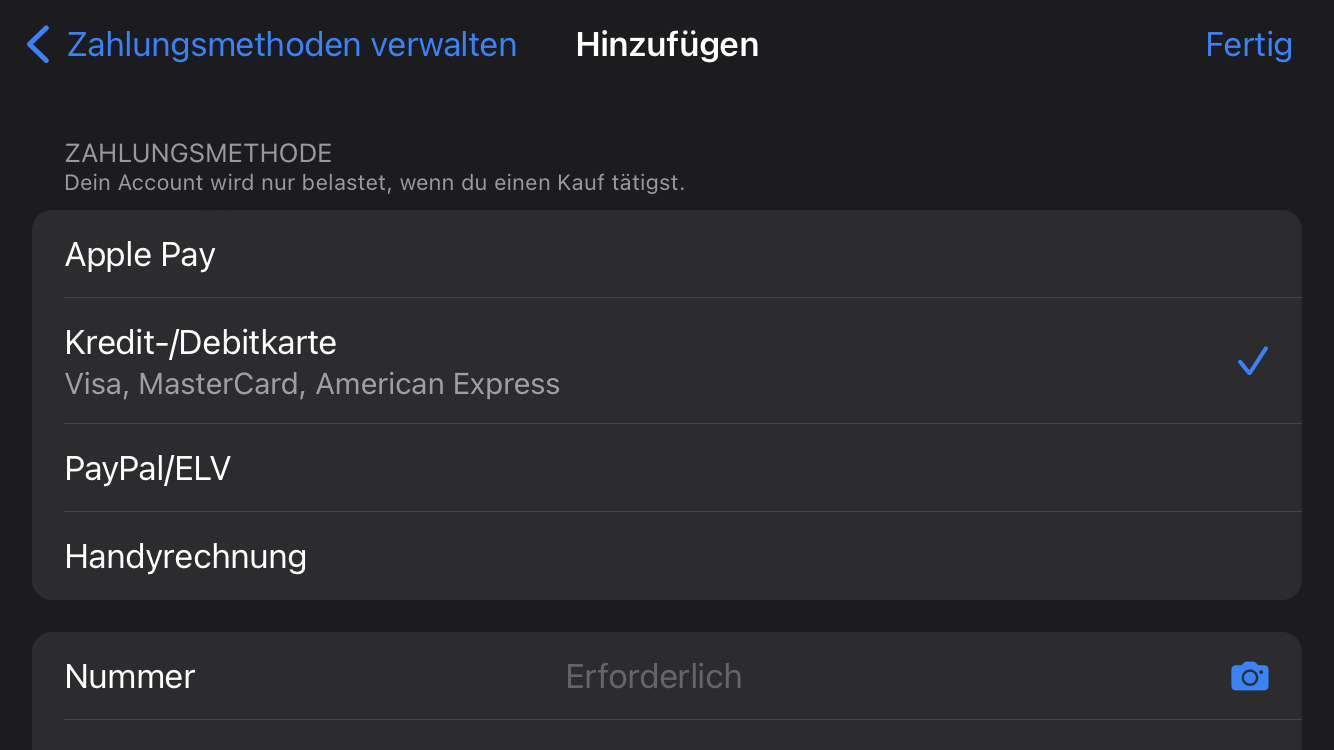The width and height of the screenshot is (1334, 750).
Task: Click American Express text in card subtitle
Action: point(438,385)
